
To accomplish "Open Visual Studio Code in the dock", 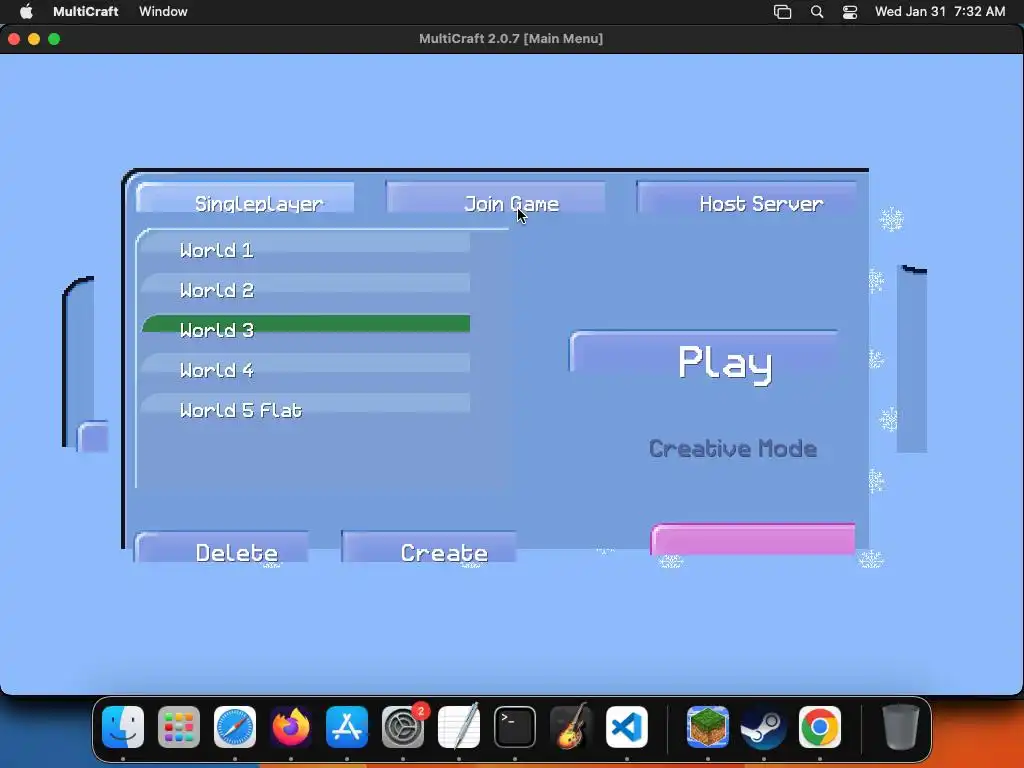I will (x=627, y=727).
